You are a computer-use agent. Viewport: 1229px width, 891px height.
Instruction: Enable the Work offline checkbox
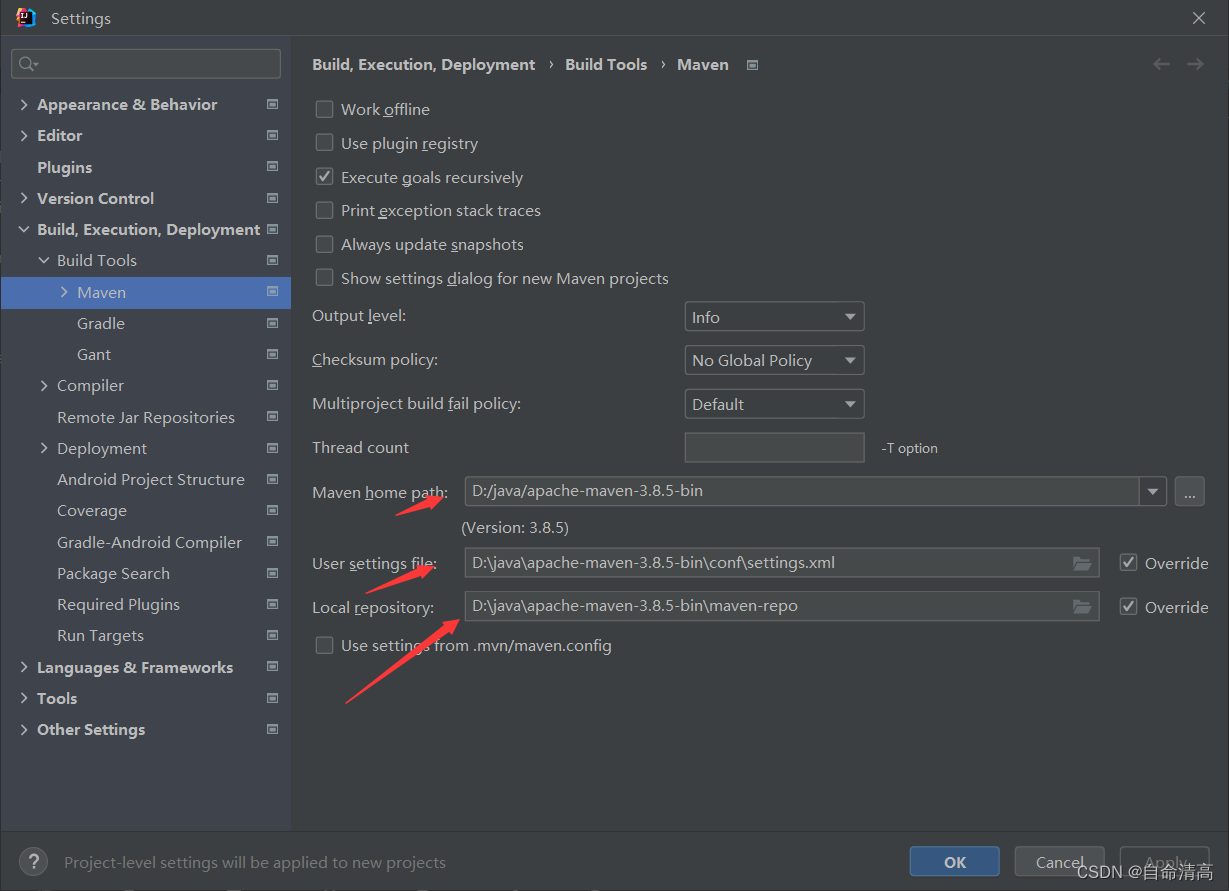325,110
